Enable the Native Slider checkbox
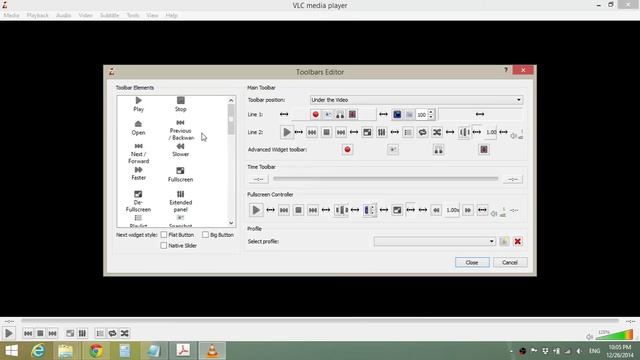Viewport: 640px width, 360px height. 164,245
